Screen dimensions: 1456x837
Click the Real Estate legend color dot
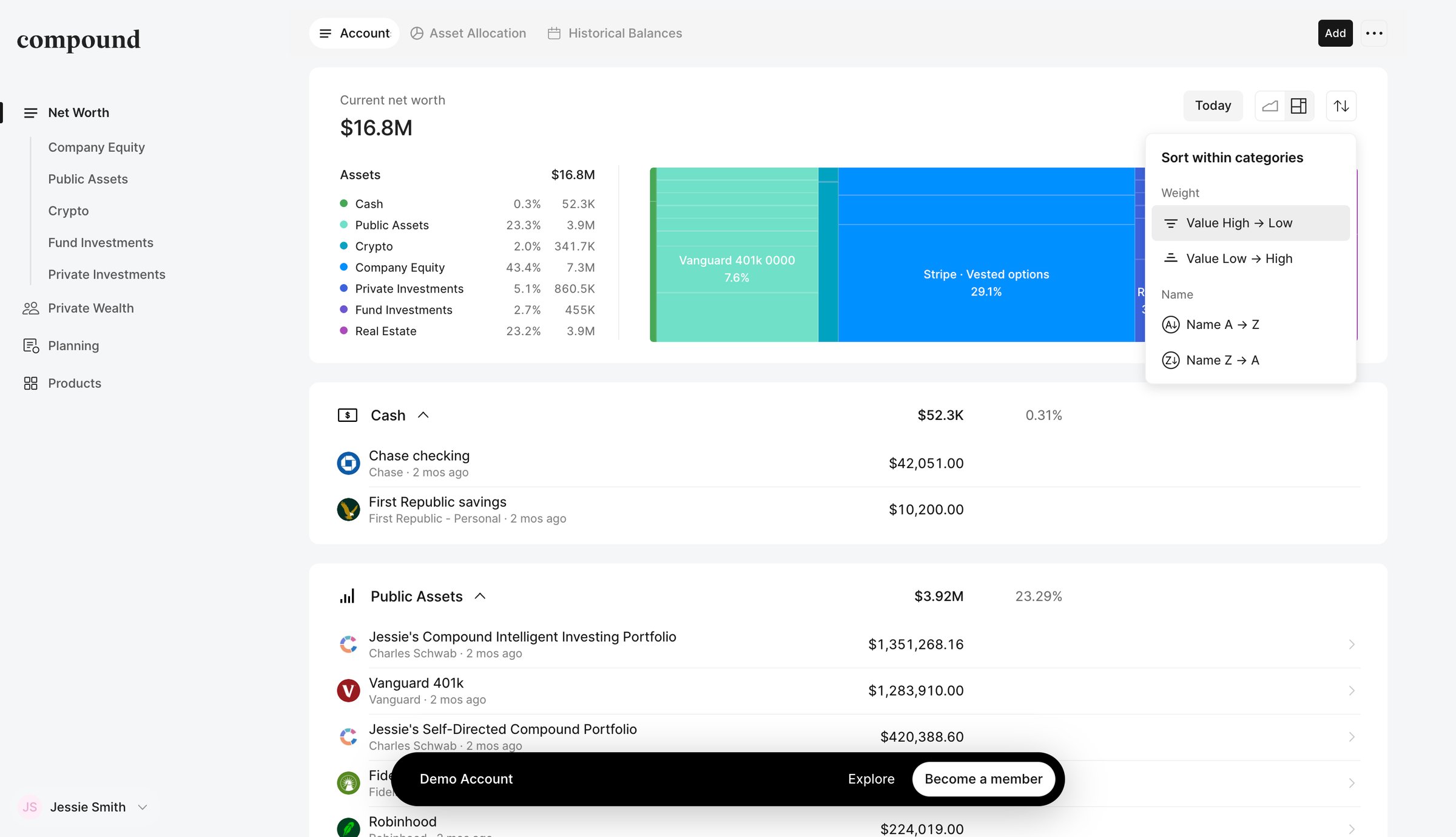coord(344,331)
